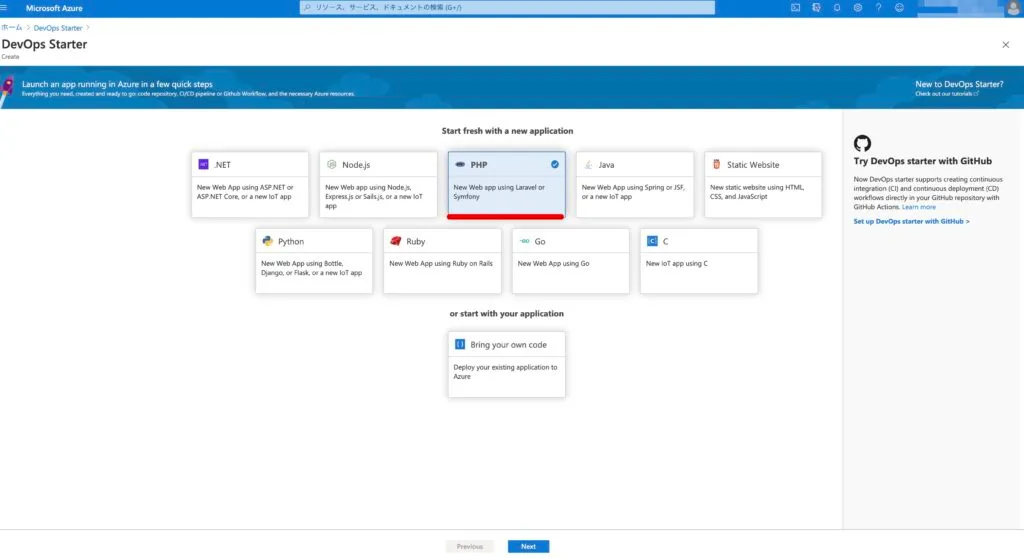Image resolution: width=1024 pixels, height=558 pixels.
Task: Select the .NET application card
Action: pos(250,184)
